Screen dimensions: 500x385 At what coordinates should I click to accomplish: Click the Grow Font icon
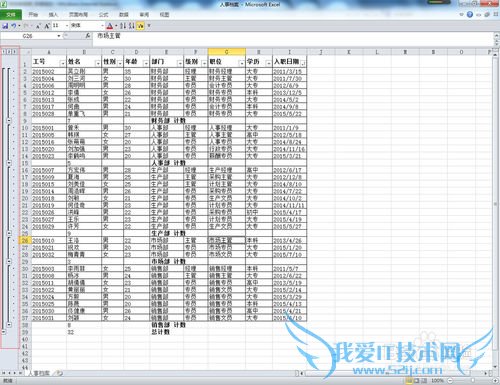click(x=47, y=26)
